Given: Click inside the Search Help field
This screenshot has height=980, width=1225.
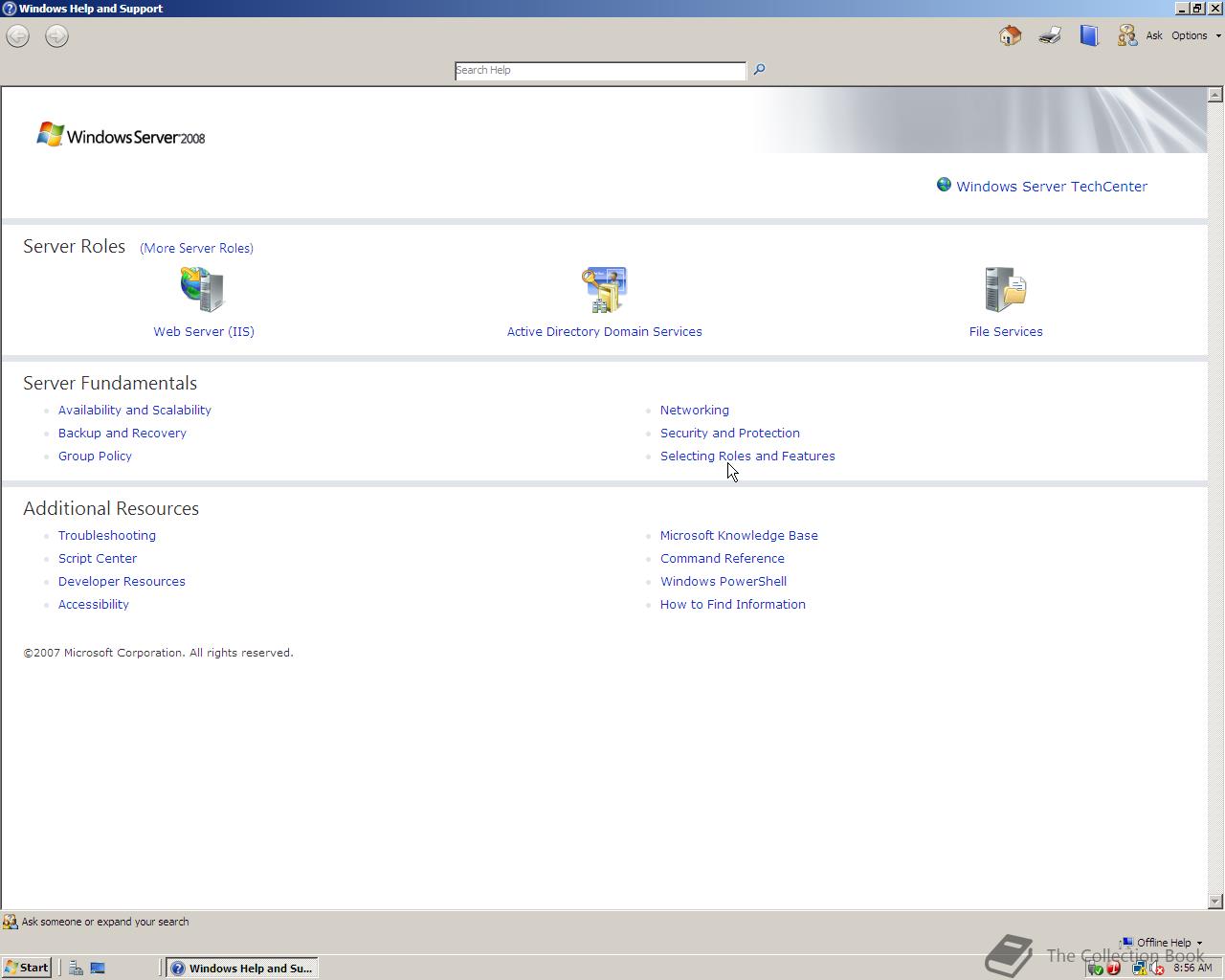Looking at the screenshot, I should pyautogui.click(x=600, y=70).
